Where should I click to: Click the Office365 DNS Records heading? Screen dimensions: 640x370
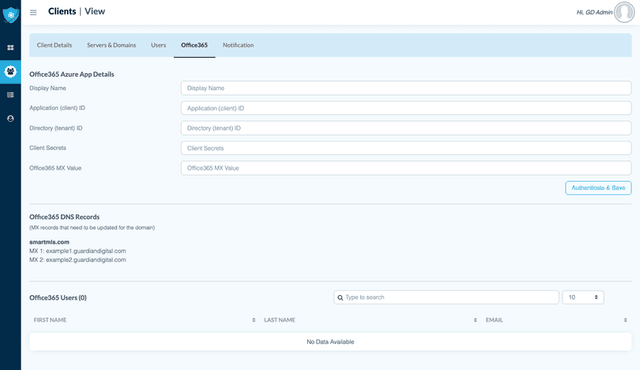[64, 217]
